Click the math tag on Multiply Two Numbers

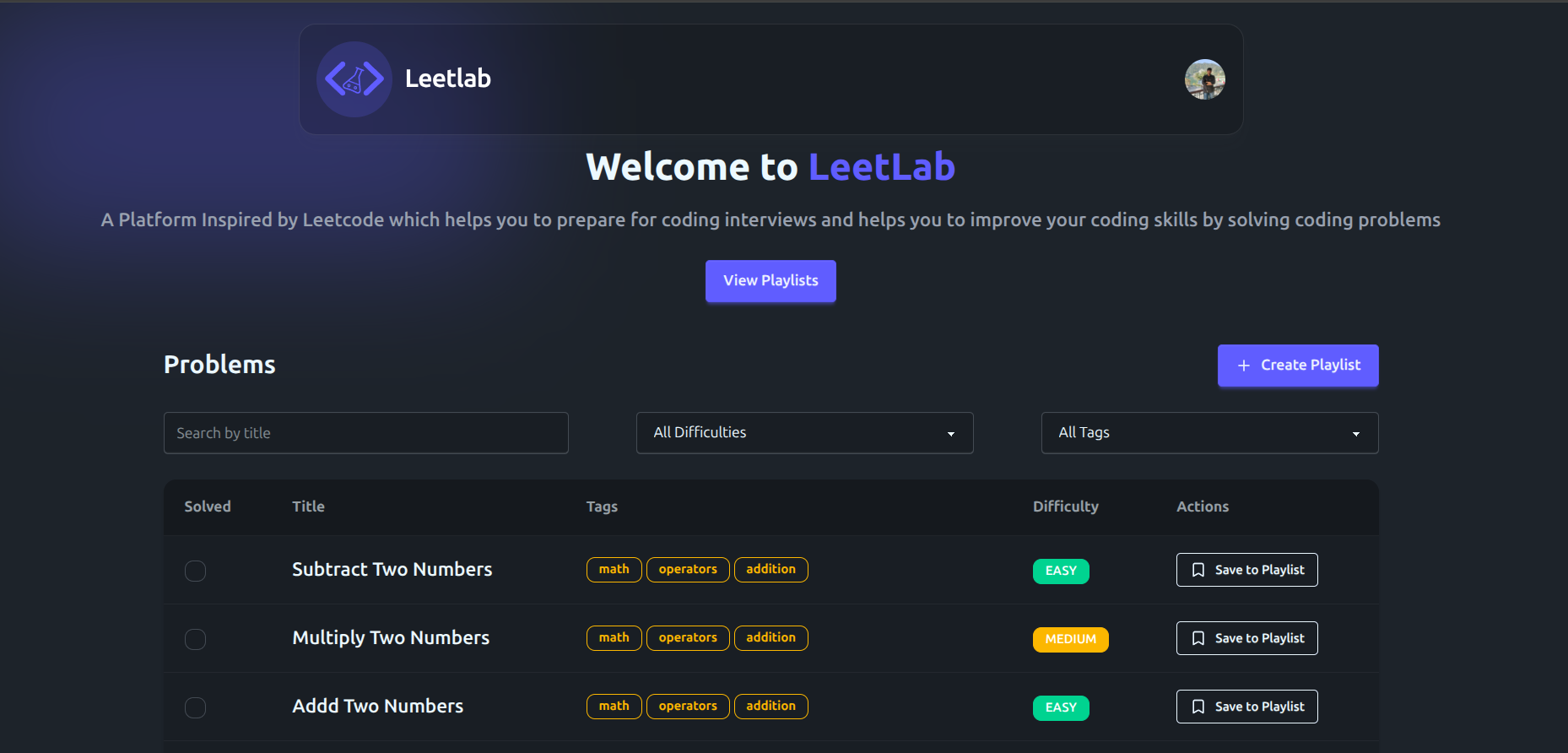click(614, 638)
